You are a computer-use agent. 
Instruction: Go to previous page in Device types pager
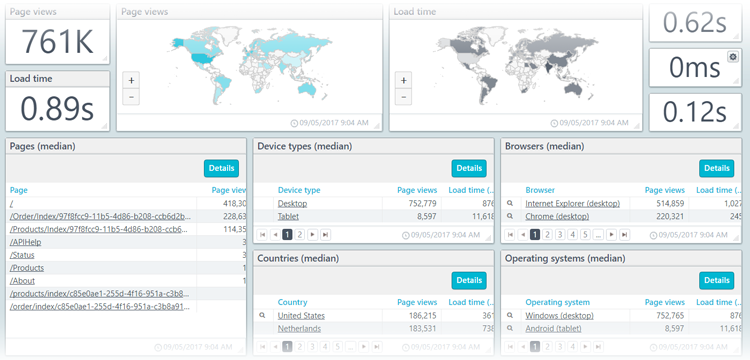pyautogui.click(x=275, y=235)
